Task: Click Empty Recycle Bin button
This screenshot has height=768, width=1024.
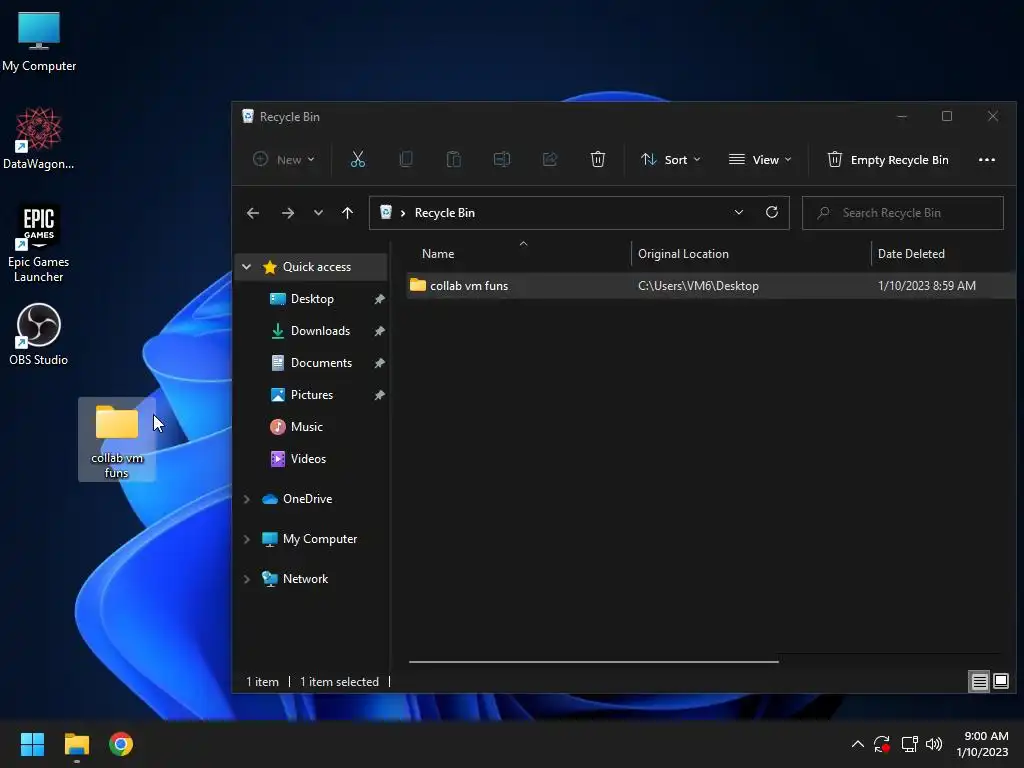Action: (x=888, y=159)
